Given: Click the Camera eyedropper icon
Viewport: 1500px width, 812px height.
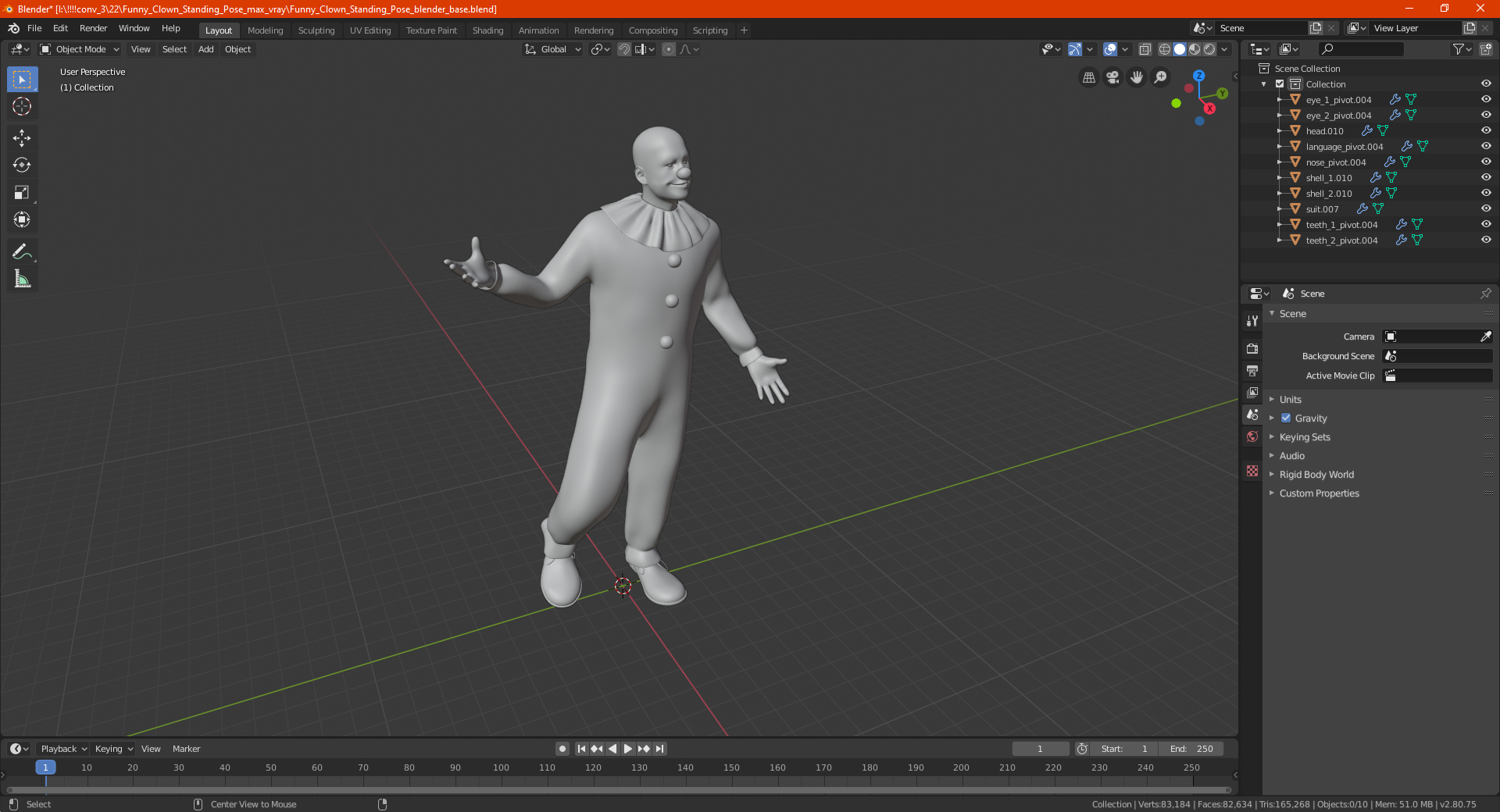Looking at the screenshot, I should tap(1485, 337).
